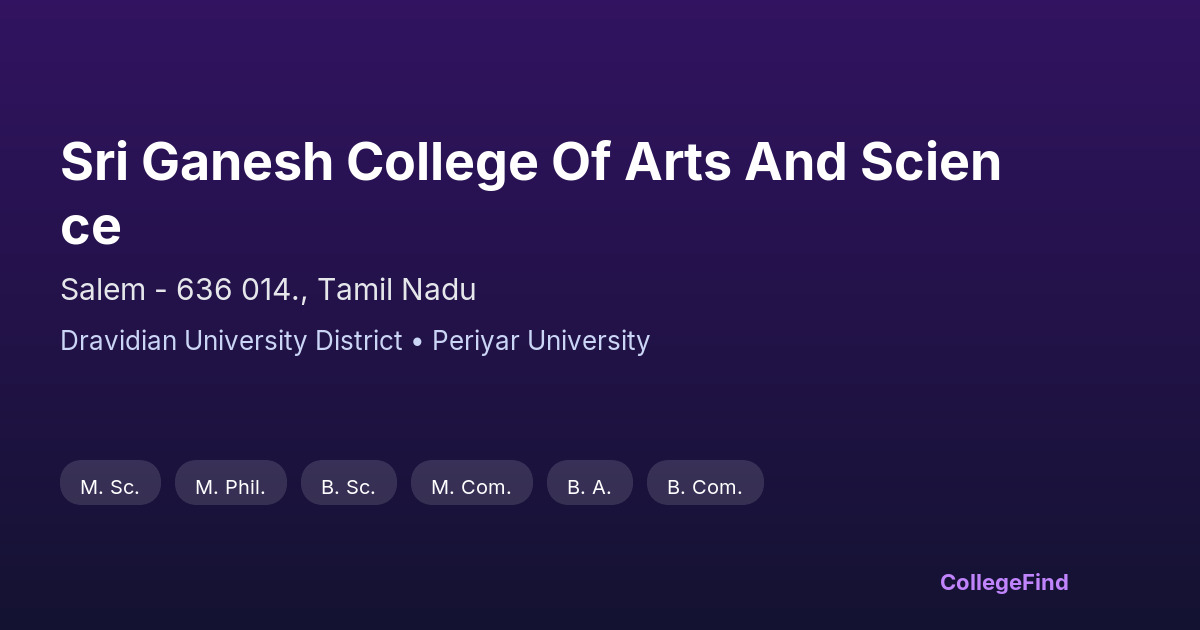Click the bullet separator before Periyar University

[417, 341]
